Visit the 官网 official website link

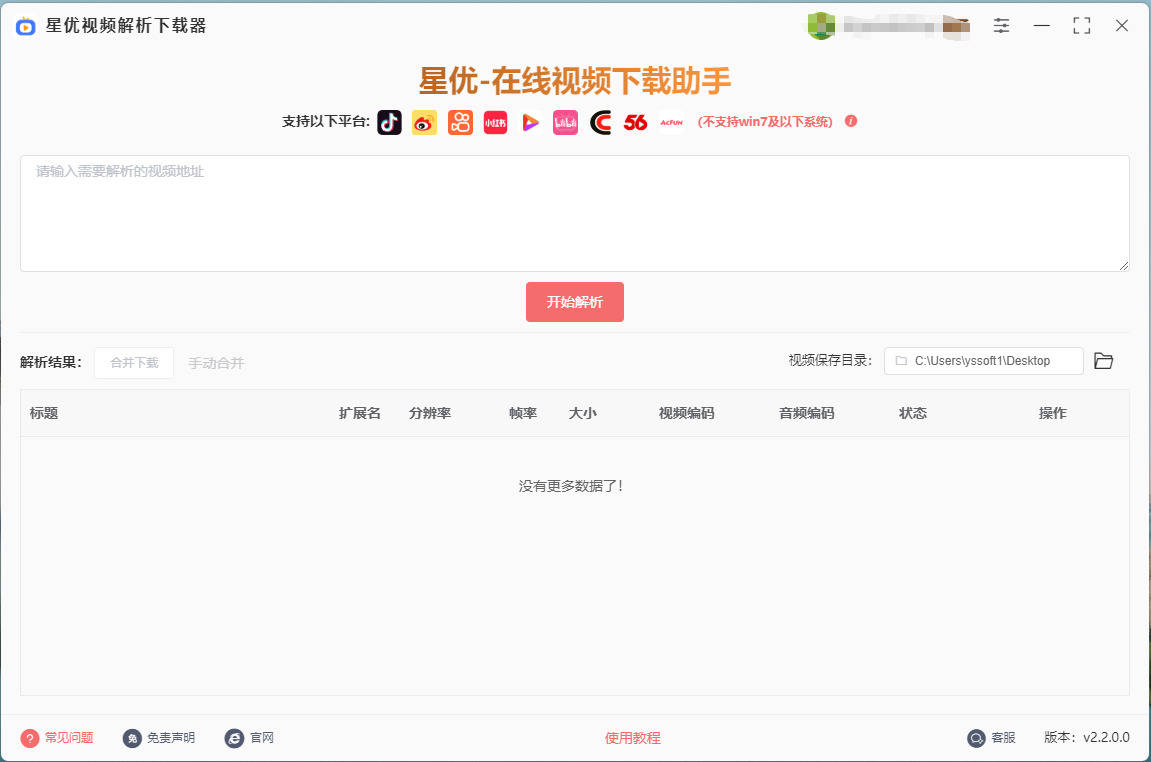coord(250,738)
